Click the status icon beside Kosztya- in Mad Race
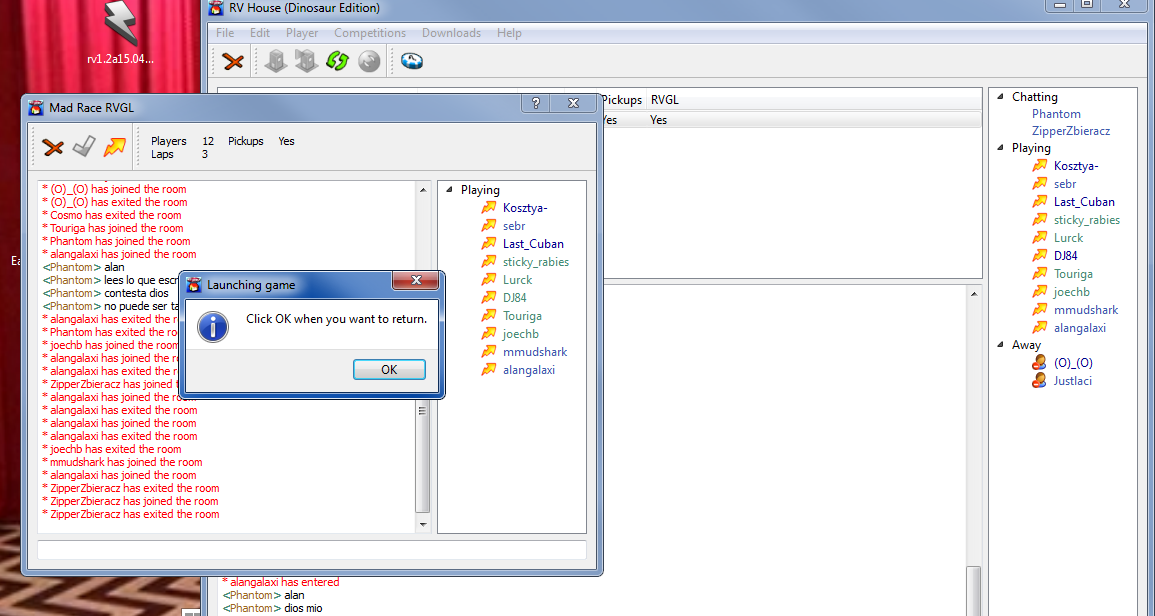The width and height of the screenshot is (1155, 616). coord(489,208)
